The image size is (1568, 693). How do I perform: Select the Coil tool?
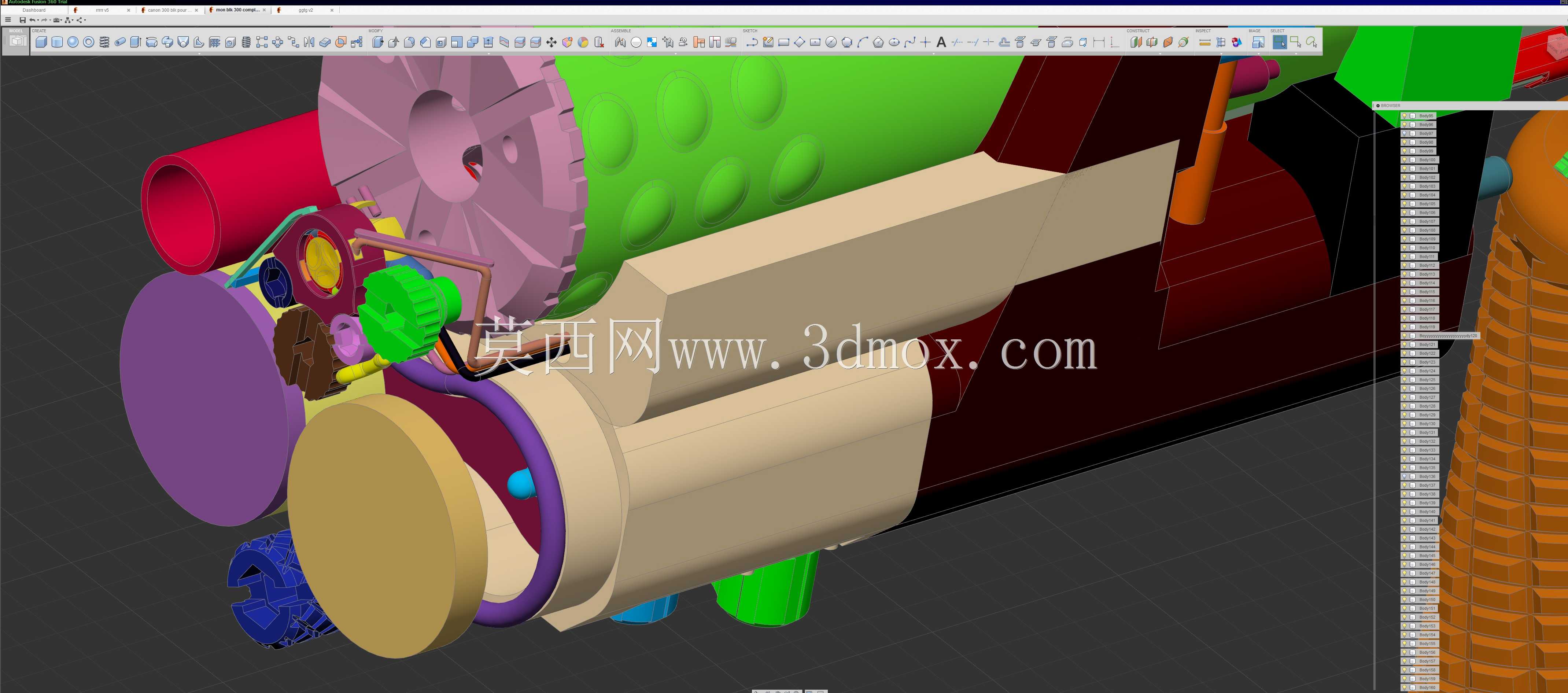click(104, 42)
